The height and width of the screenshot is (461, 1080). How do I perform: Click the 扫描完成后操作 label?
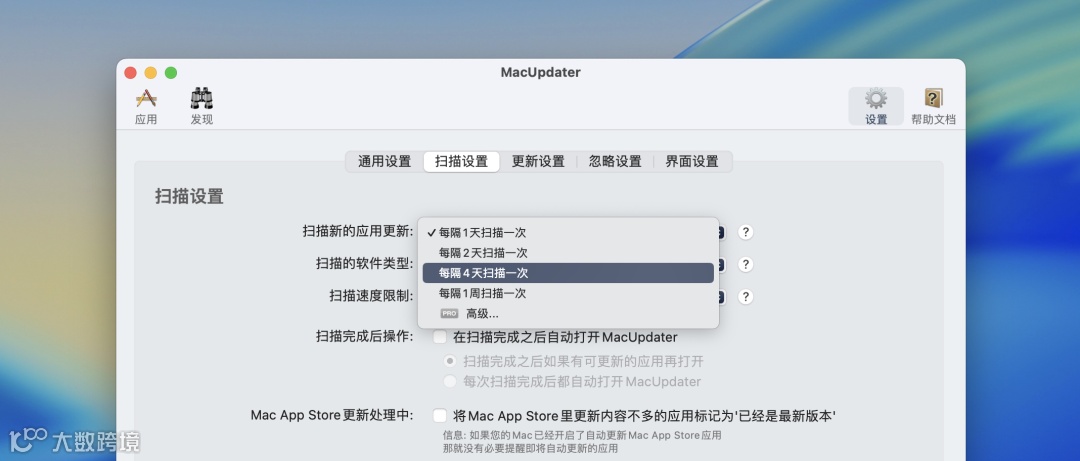[x=364, y=337]
